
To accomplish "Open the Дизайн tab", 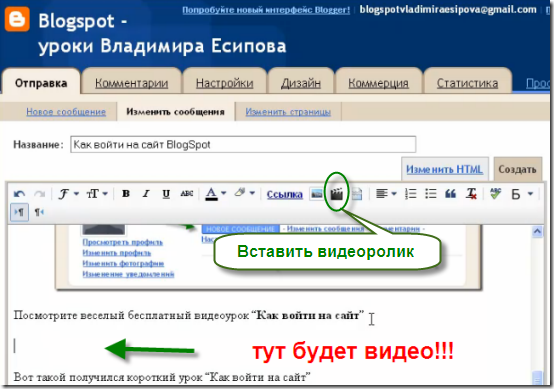I will (x=301, y=83).
